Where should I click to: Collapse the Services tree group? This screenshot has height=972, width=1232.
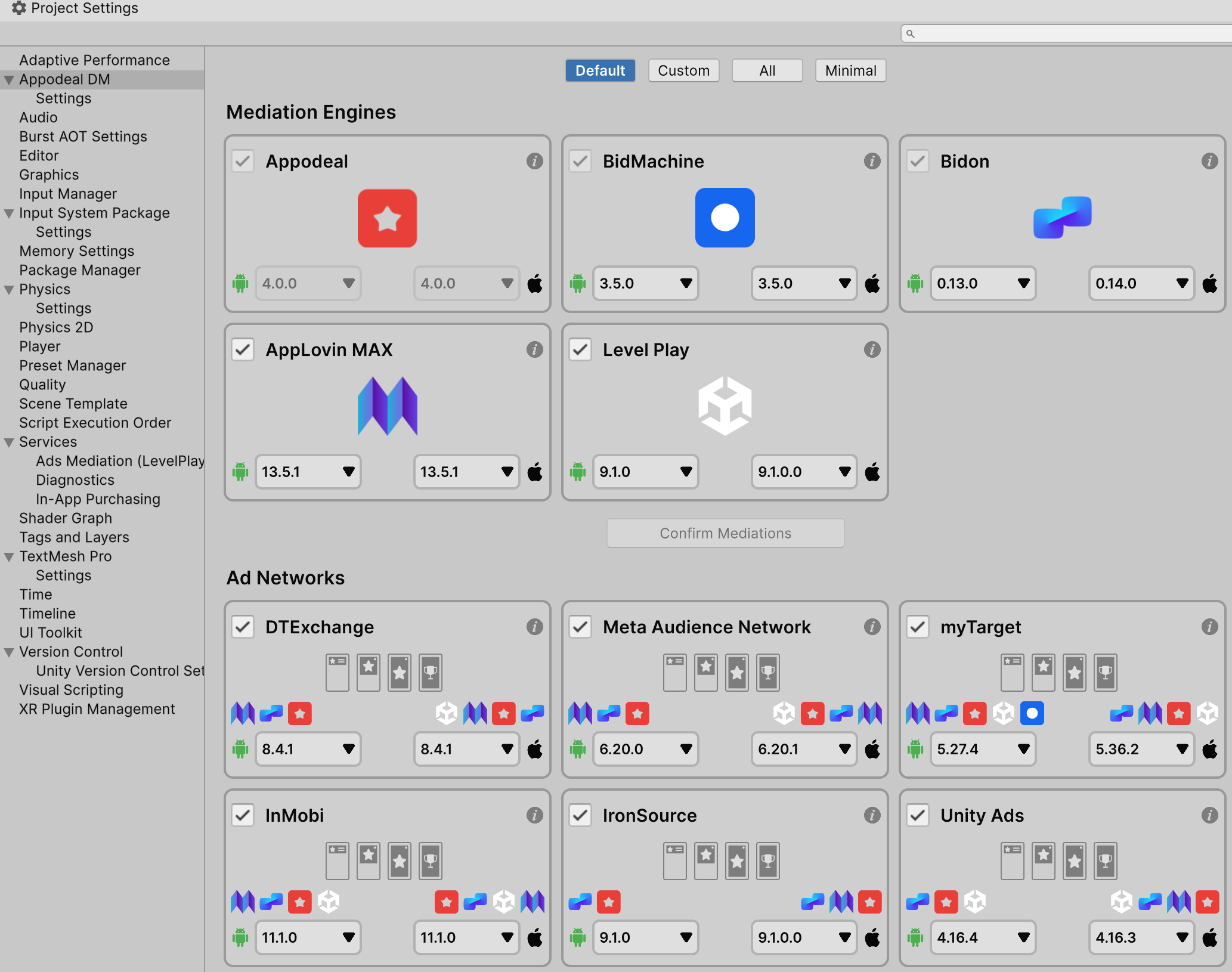[9, 442]
